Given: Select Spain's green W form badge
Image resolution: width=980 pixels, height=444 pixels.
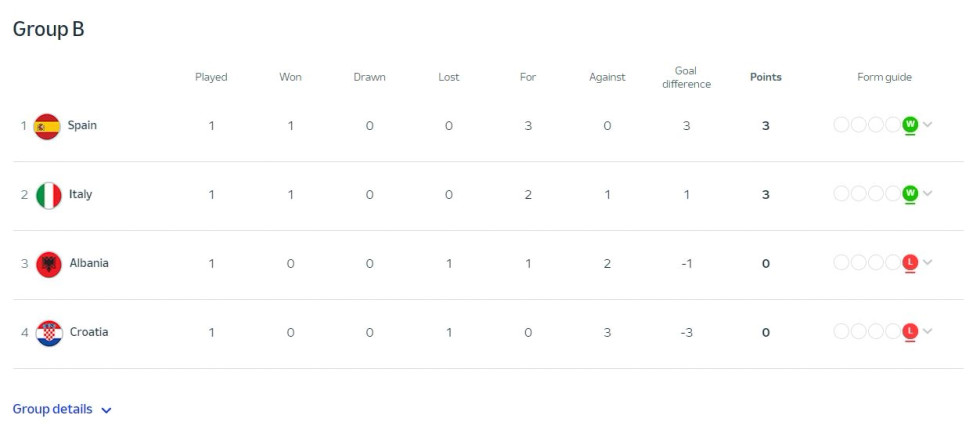Looking at the screenshot, I should point(910,124).
